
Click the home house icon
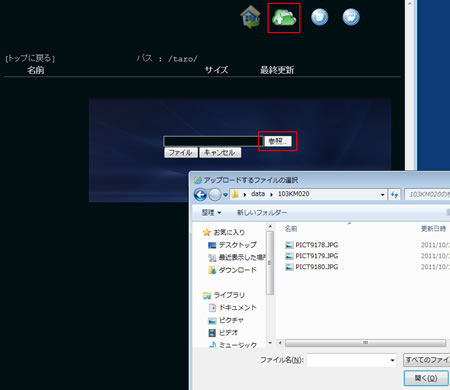coord(250,17)
